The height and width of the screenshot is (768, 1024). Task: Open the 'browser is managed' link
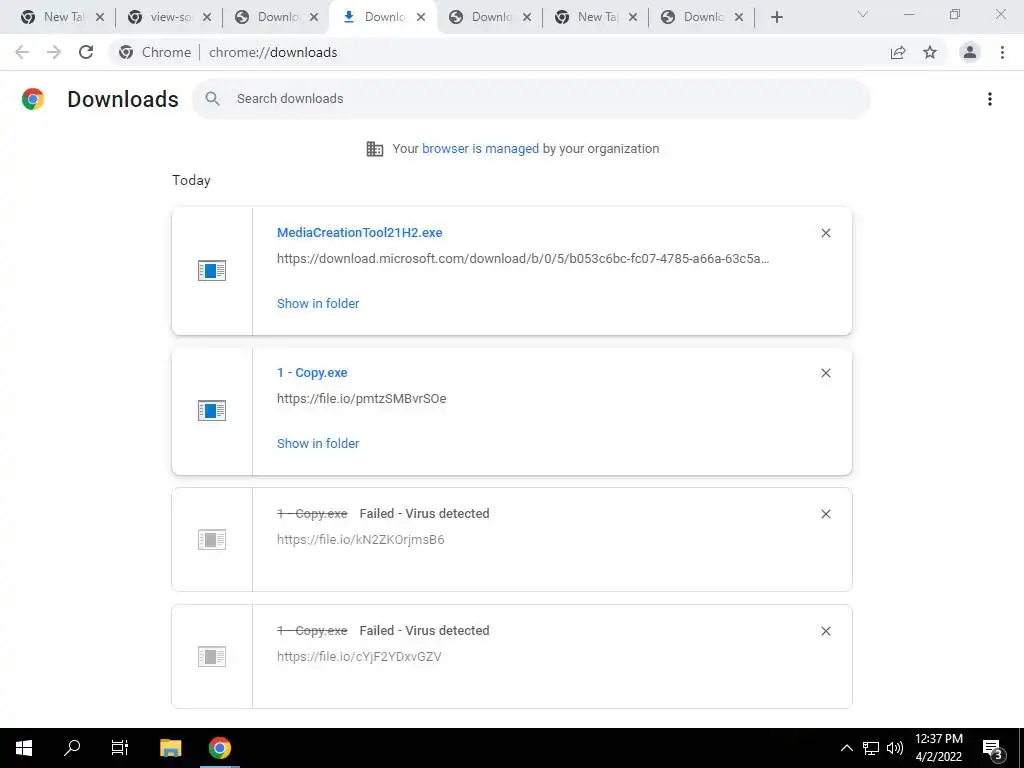pos(480,149)
